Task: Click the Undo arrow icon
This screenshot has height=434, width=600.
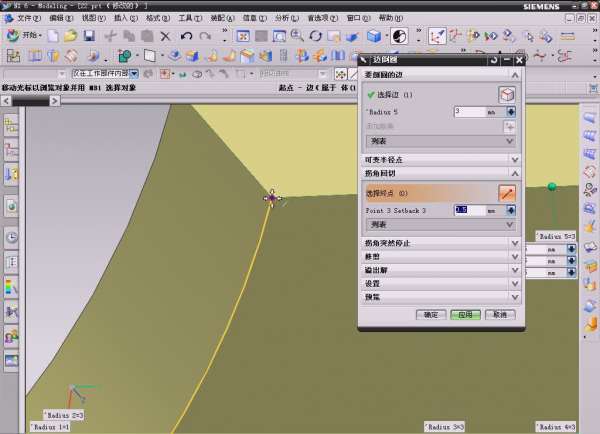Action: click(x=186, y=36)
